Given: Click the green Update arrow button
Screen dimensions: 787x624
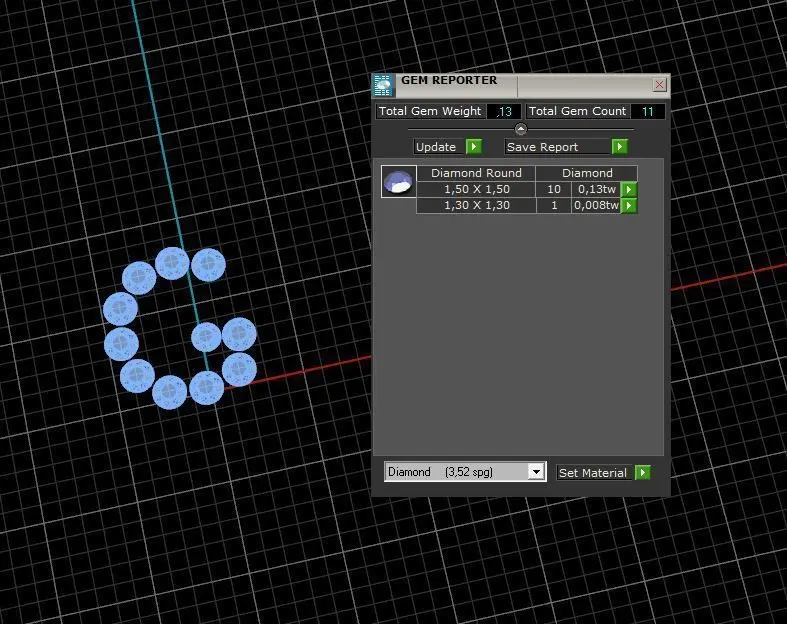Looking at the screenshot, I should pyautogui.click(x=473, y=147).
